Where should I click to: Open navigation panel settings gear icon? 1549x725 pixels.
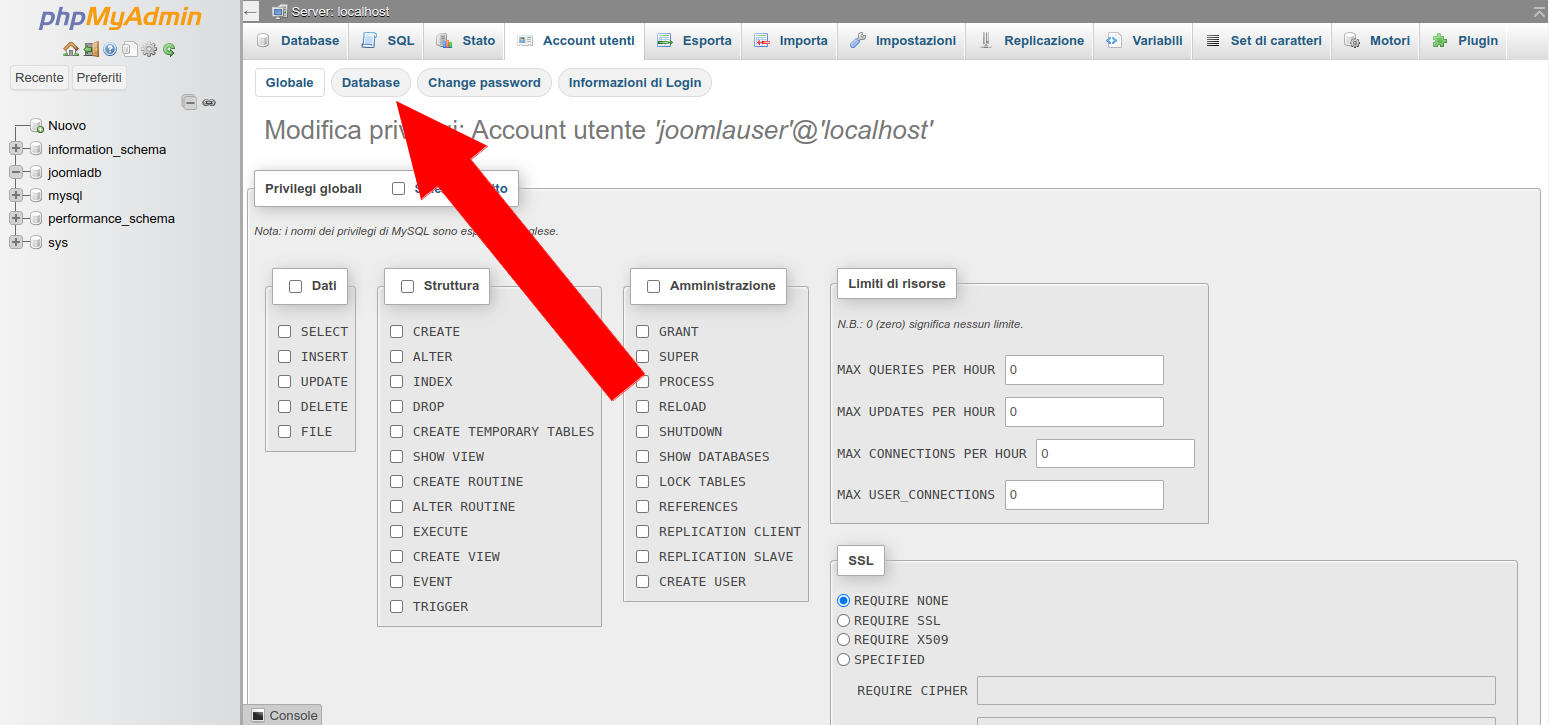[149, 49]
